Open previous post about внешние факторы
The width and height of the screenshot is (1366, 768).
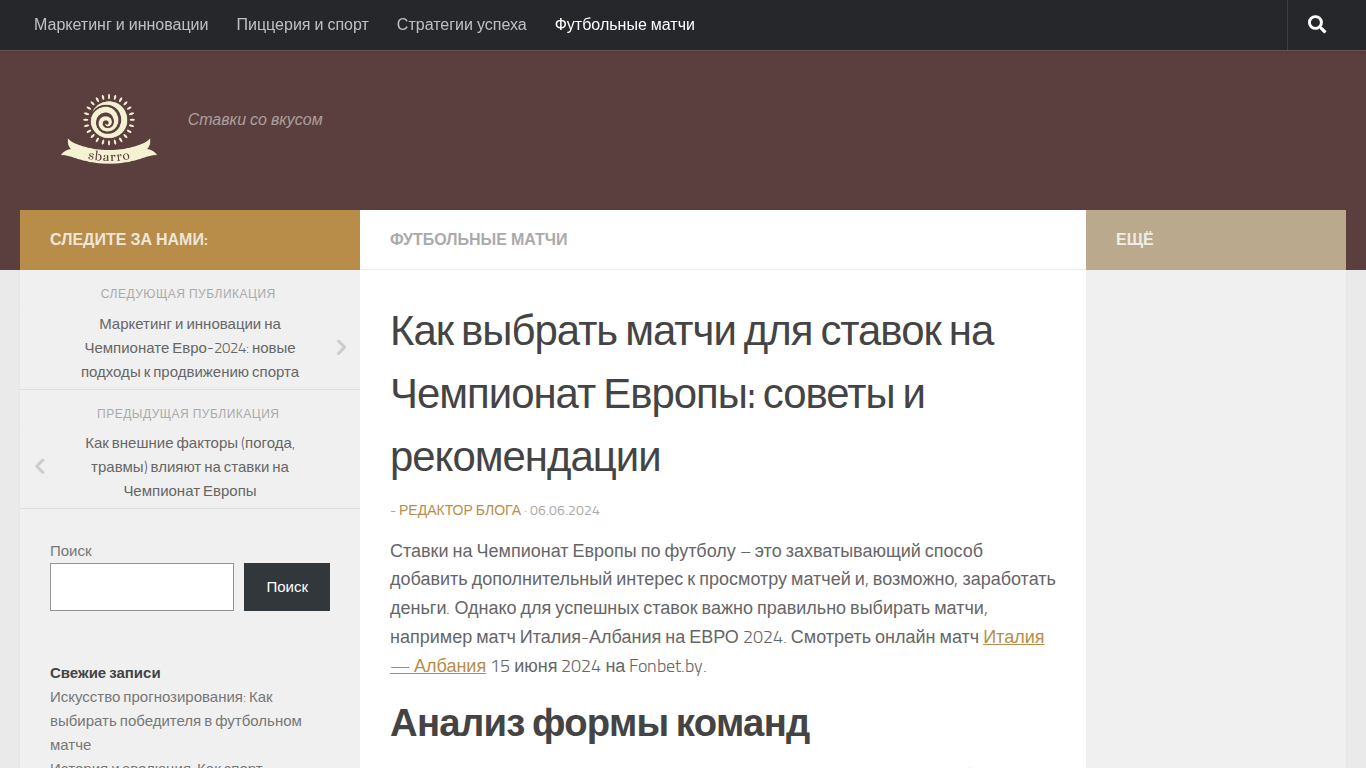point(190,467)
